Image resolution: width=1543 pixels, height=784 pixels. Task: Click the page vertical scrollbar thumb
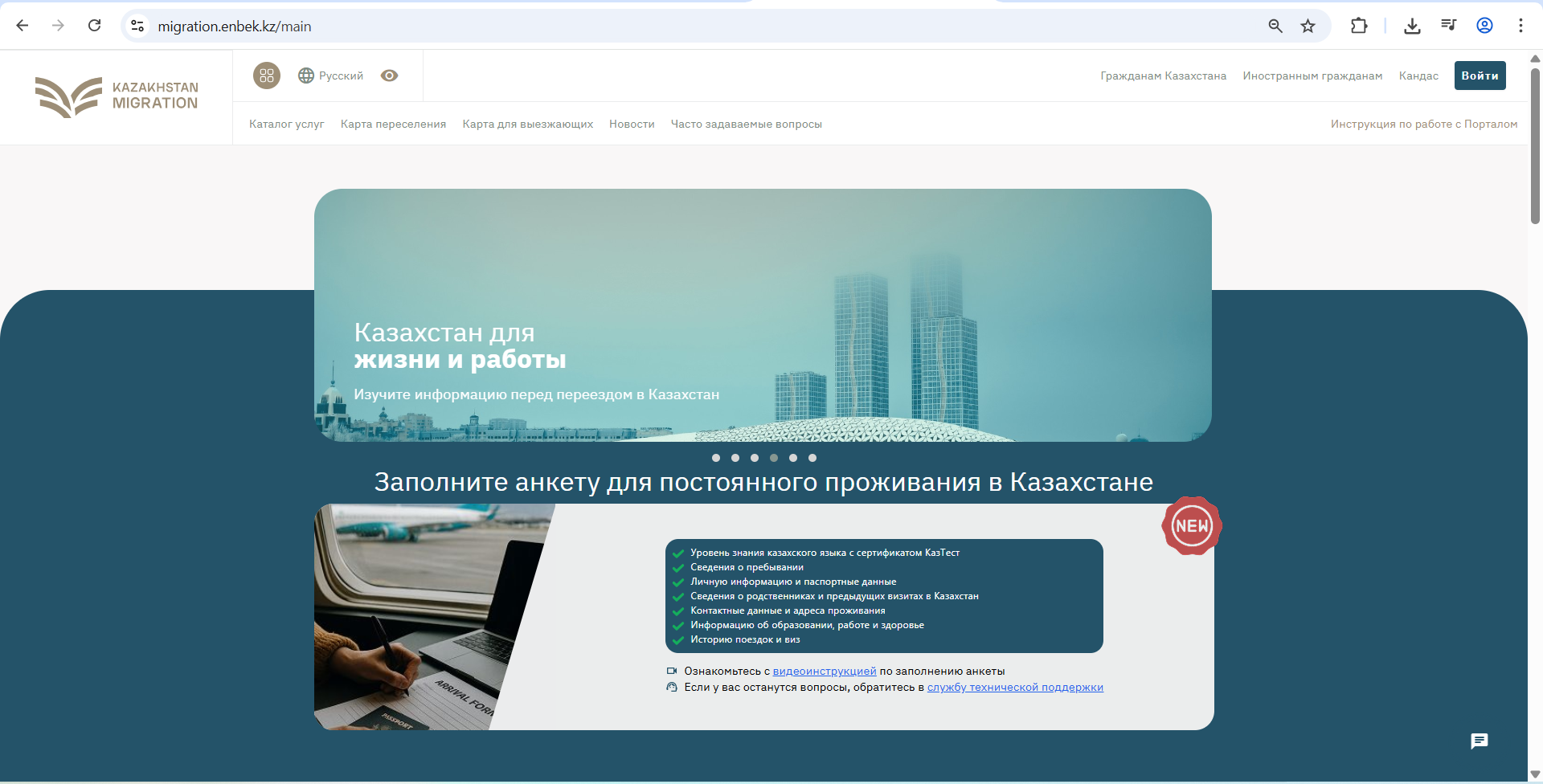(1535, 145)
